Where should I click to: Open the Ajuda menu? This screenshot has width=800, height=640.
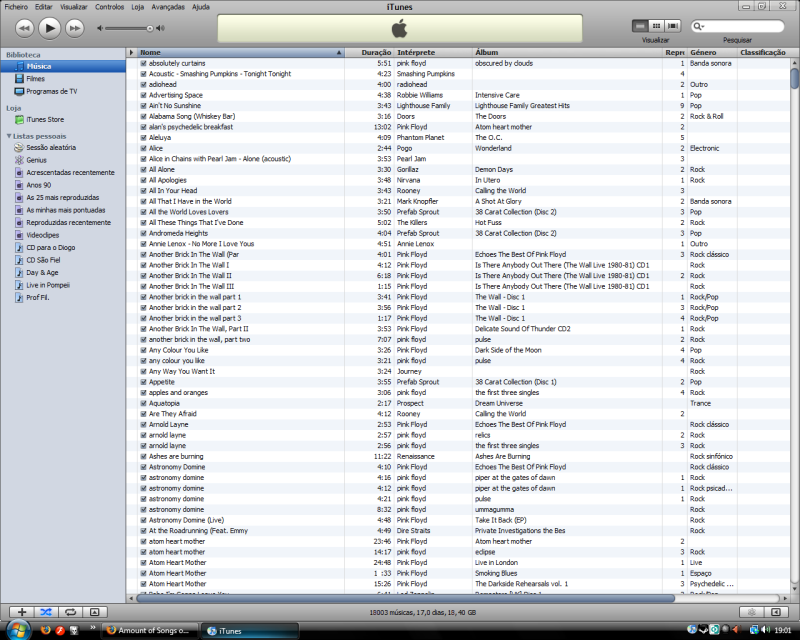coord(201,7)
